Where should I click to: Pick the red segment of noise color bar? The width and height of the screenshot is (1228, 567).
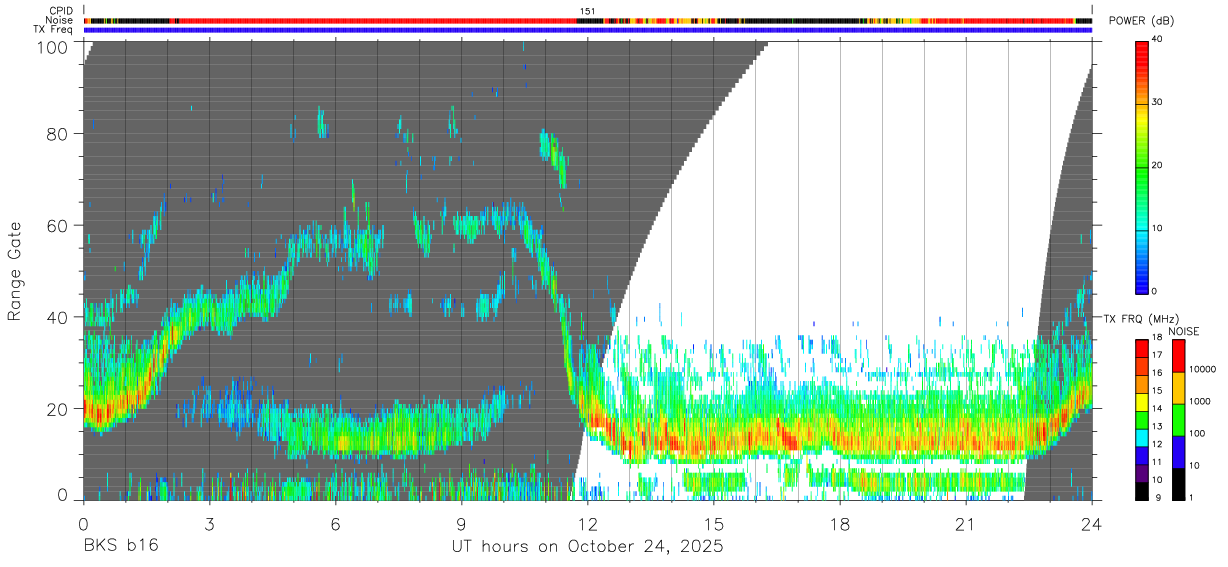[1178, 356]
